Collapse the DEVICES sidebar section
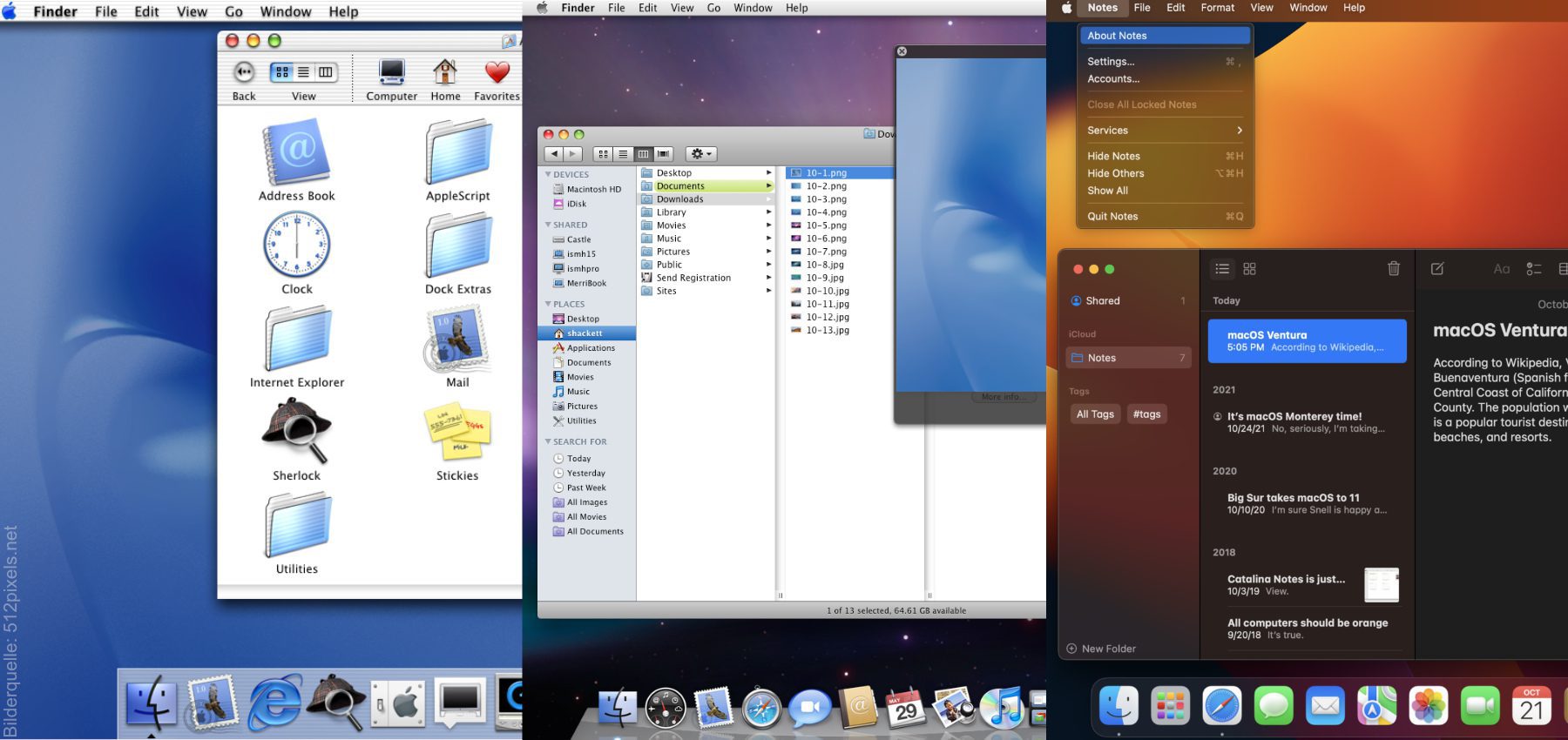Screen dimensions: 1568x740 [548, 174]
